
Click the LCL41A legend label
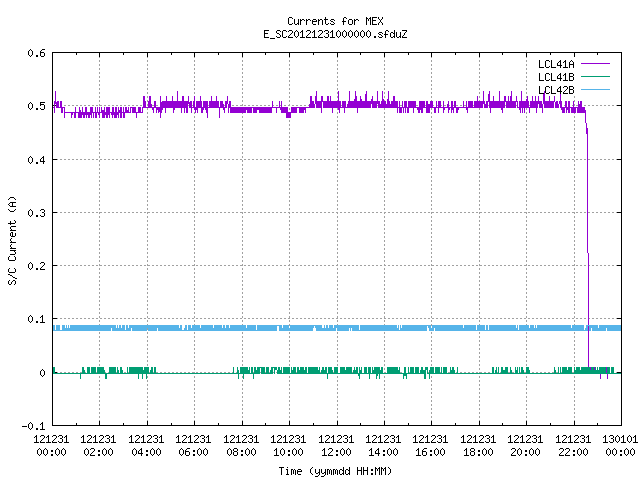[556, 64]
